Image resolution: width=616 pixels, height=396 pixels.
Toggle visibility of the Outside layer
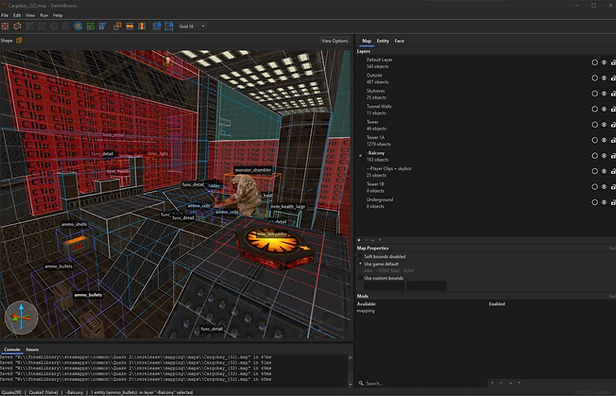pos(604,78)
